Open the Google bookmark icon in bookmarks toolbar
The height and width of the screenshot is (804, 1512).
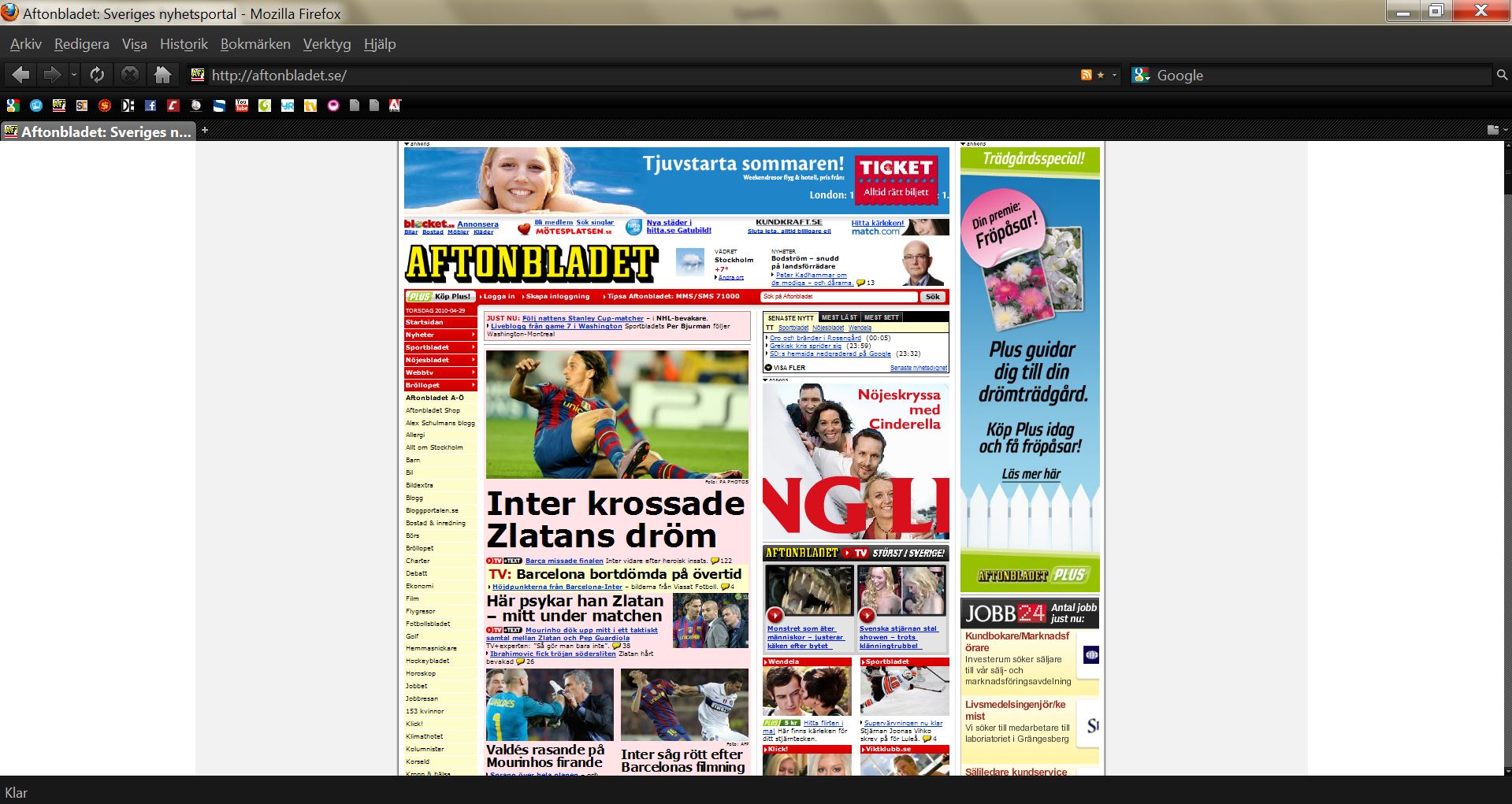(x=13, y=105)
